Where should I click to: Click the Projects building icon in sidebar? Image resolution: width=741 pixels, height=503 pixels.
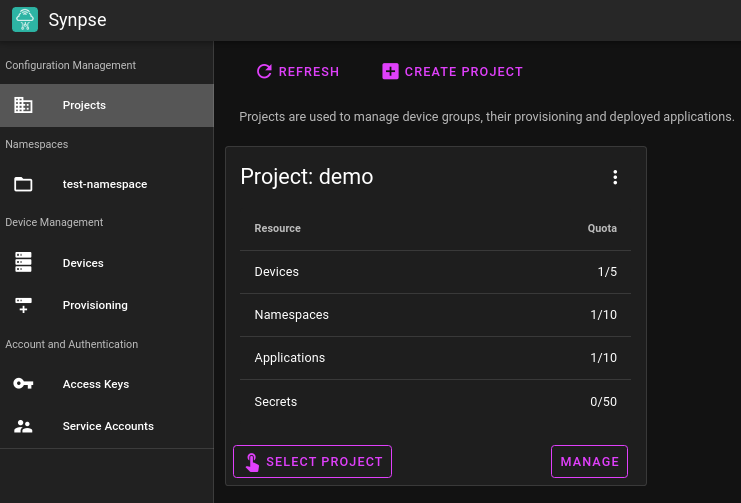(23, 105)
